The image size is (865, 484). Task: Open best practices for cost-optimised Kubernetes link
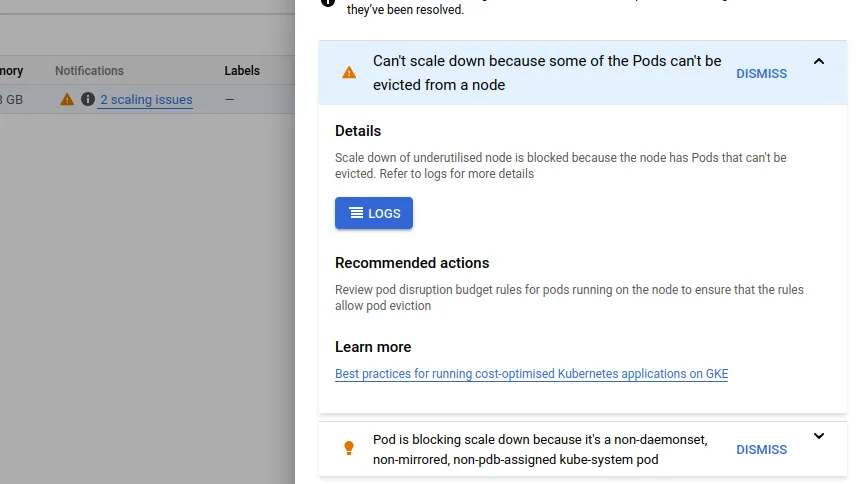531,374
